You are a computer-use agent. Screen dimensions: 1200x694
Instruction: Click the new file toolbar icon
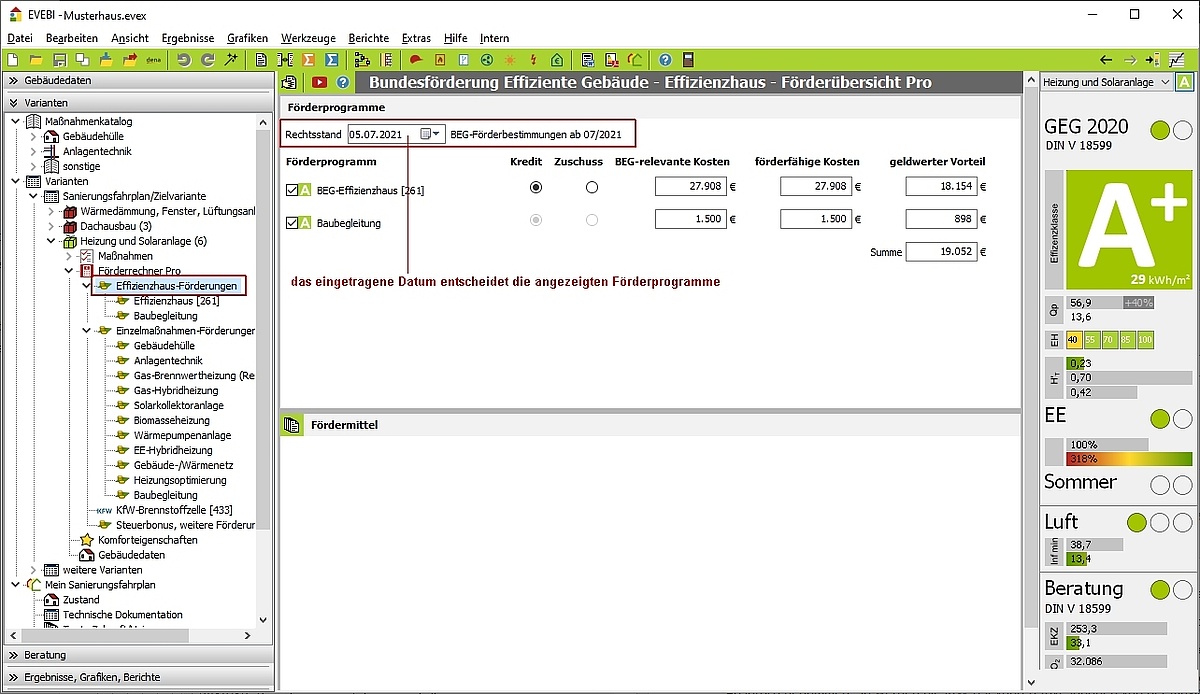click(12, 60)
